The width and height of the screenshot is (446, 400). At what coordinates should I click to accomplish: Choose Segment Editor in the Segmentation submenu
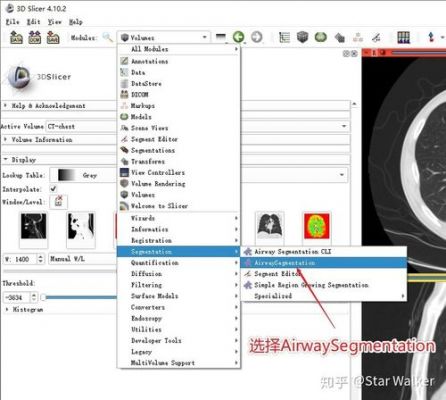tap(324, 274)
